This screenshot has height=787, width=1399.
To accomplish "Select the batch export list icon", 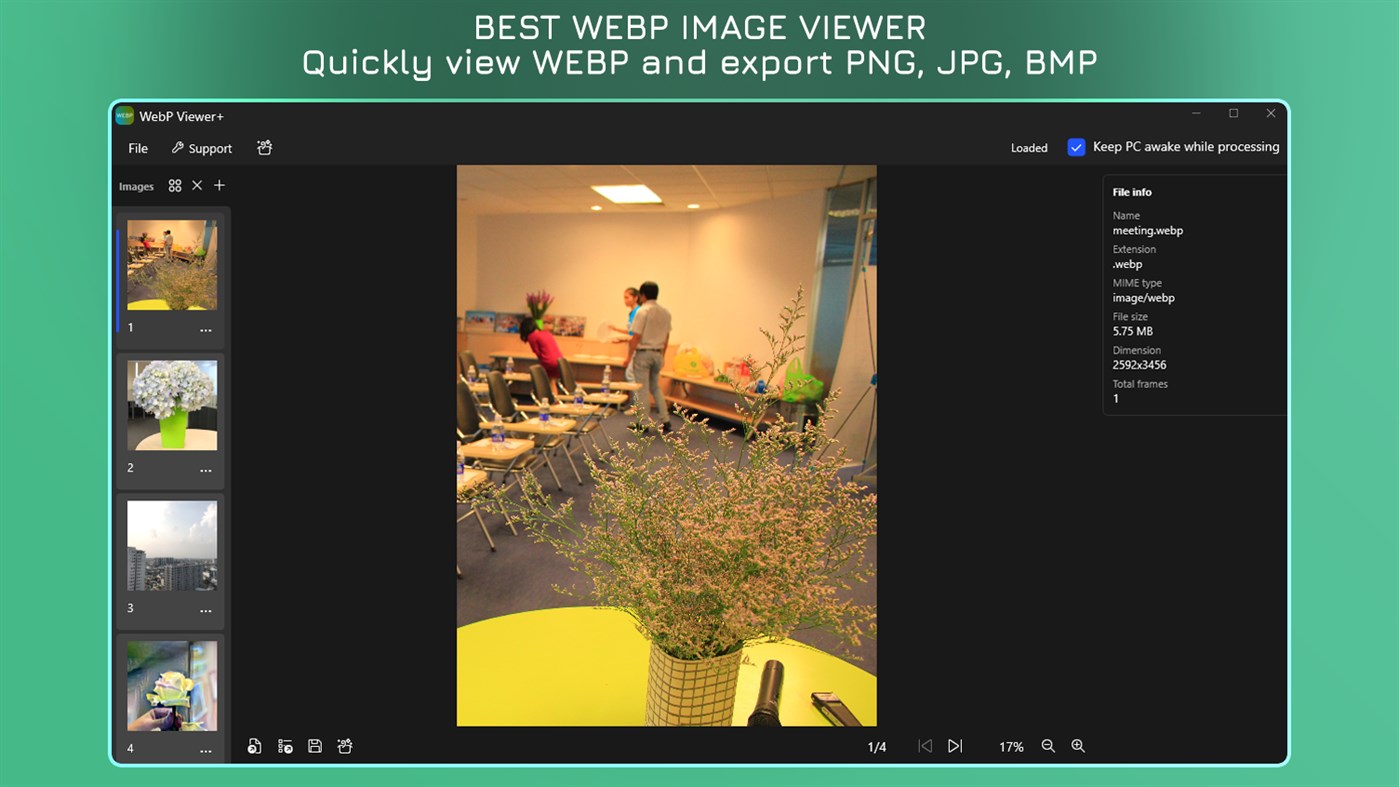I will pos(284,746).
